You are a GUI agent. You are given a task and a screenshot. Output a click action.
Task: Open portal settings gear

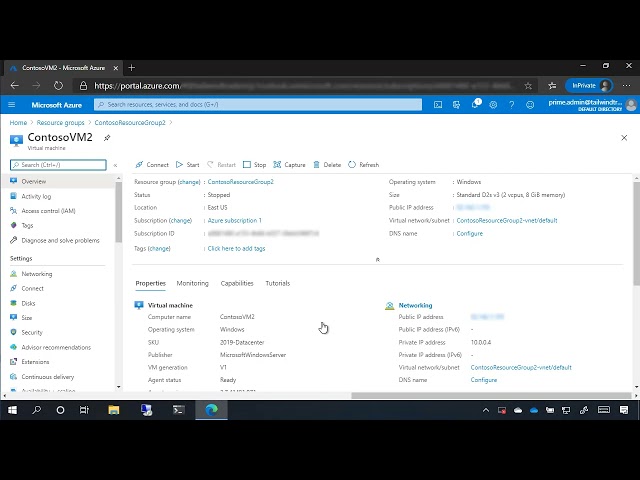[493, 105]
